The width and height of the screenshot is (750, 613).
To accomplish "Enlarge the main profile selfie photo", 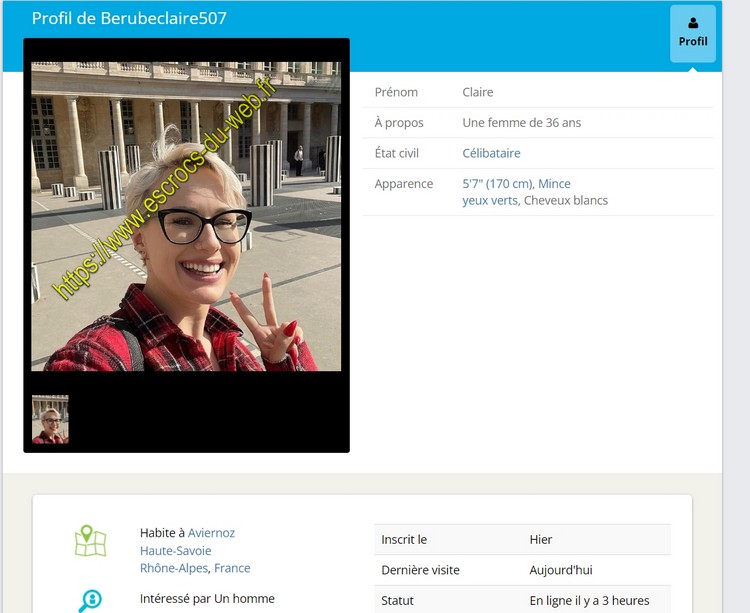I will 186,216.
